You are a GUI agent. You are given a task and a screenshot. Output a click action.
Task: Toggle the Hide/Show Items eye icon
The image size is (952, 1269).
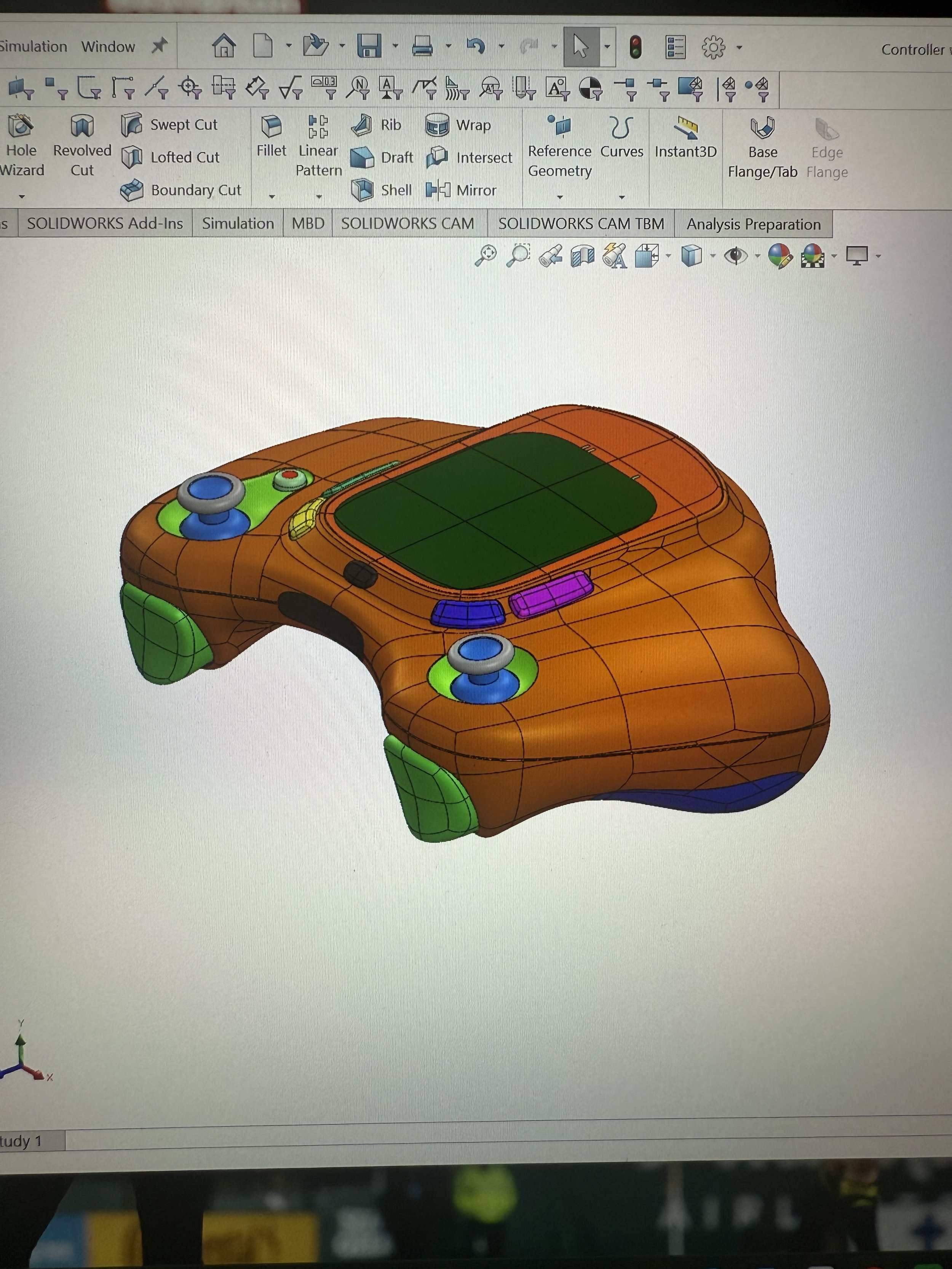pos(735,256)
